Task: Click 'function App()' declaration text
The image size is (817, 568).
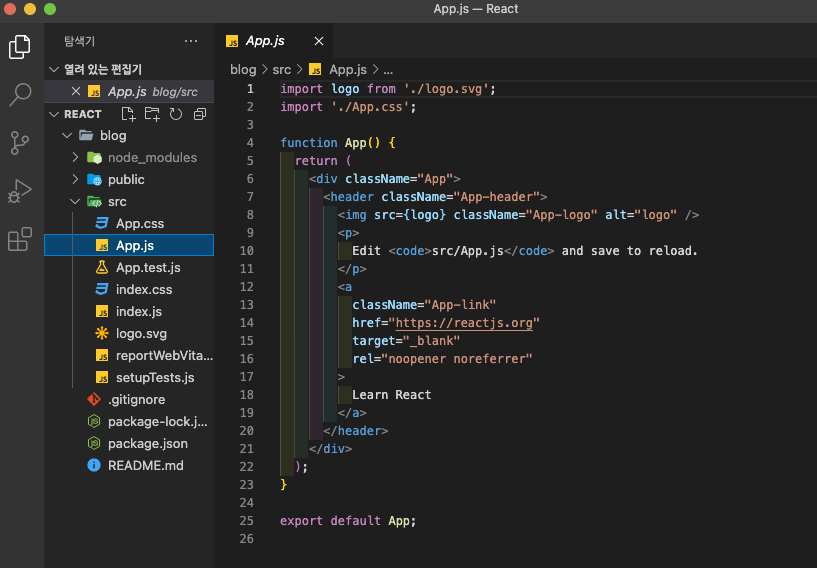Action: 330,143
